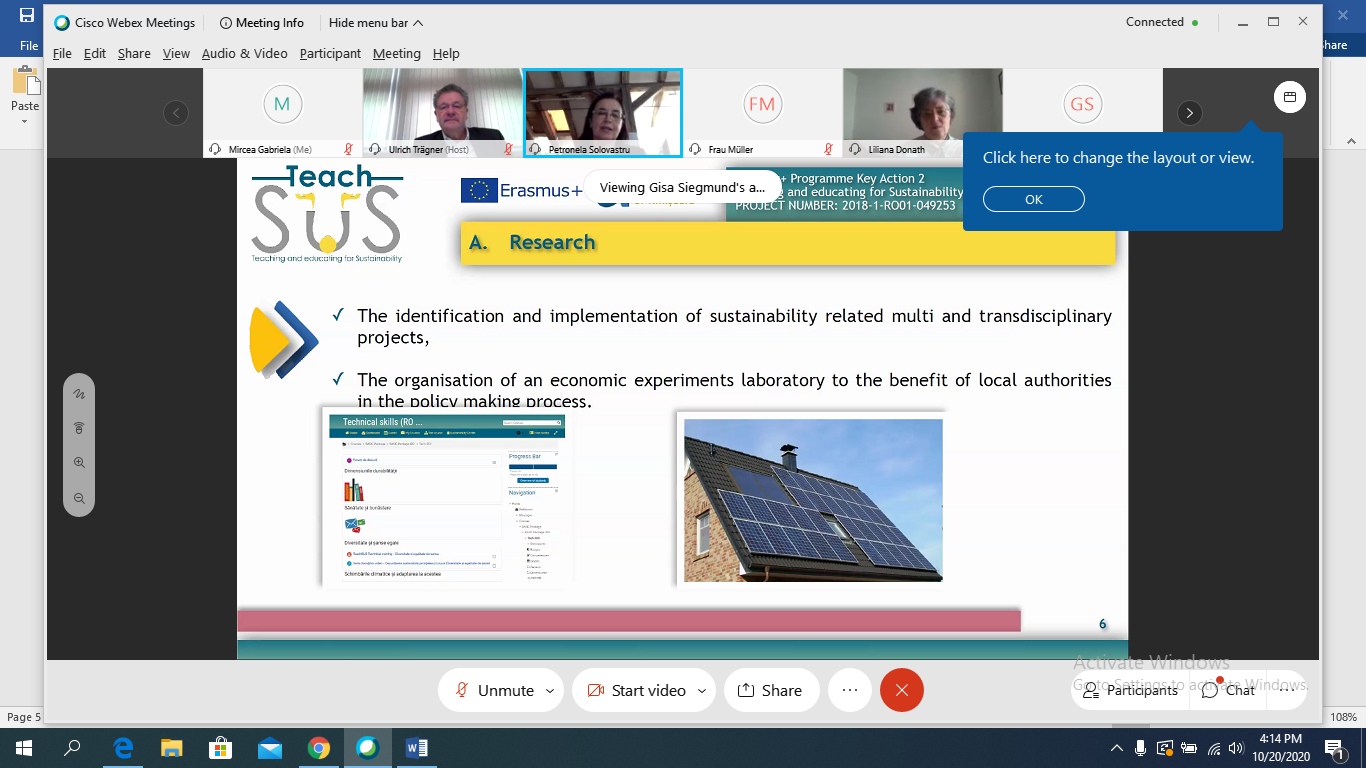
Task: Start your video
Action: pyautogui.click(x=636, y=690)
